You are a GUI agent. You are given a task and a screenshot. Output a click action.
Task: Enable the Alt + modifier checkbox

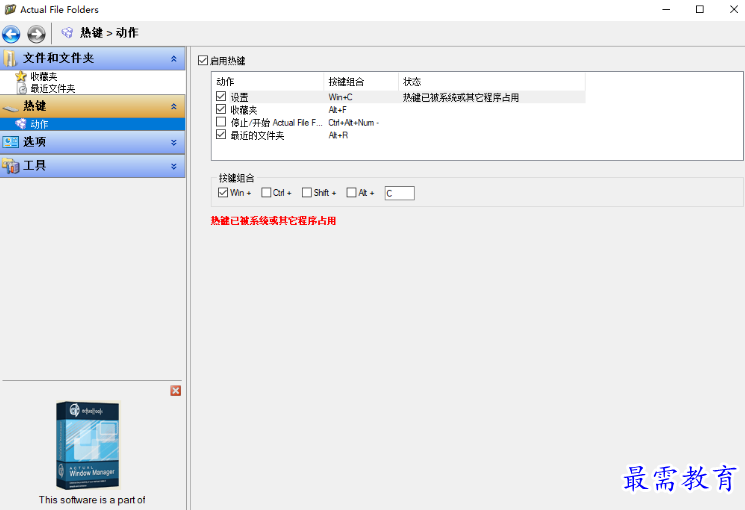pyautogui.click(x=352, y=192)
